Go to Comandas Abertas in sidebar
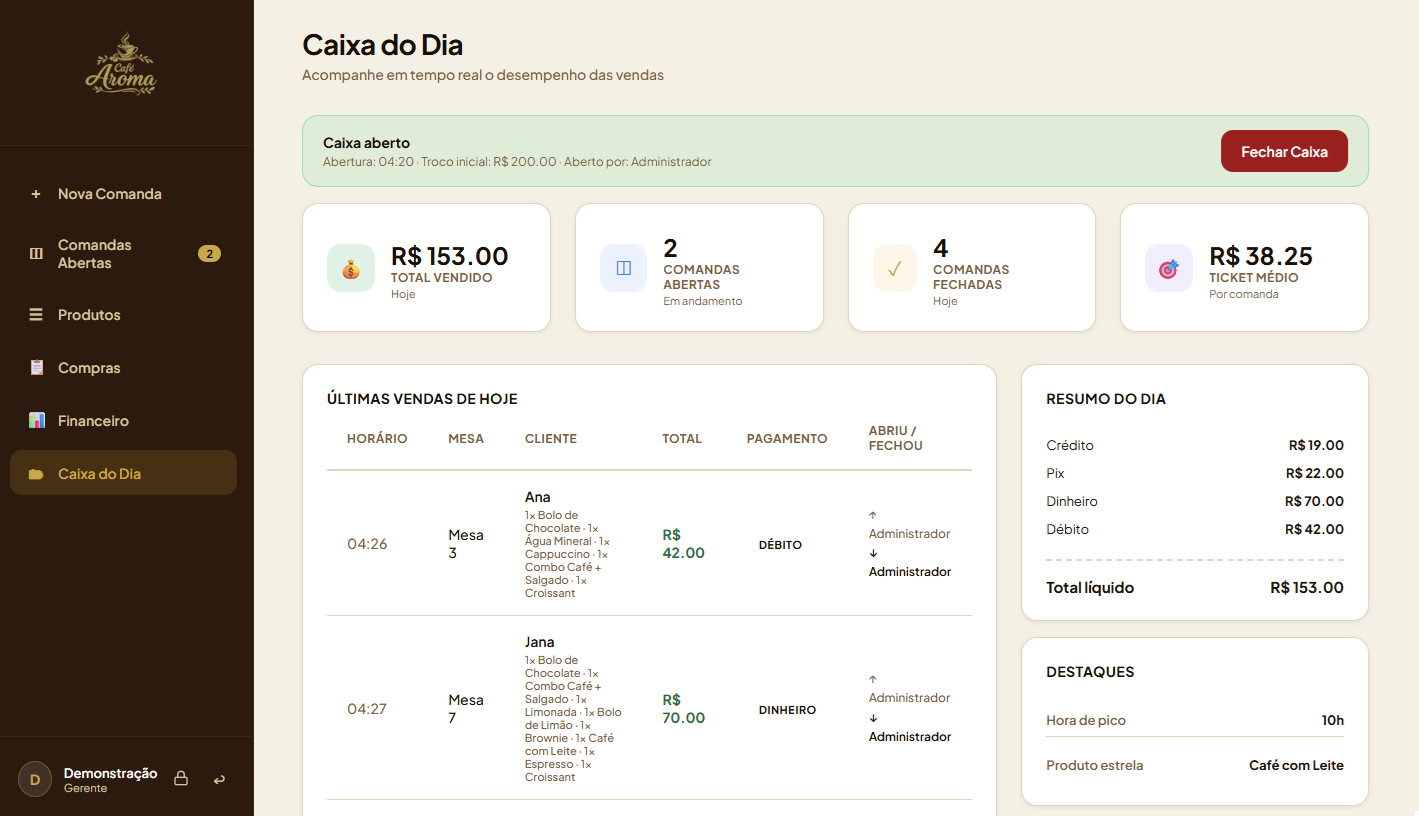The height and width of the screenshot is (816, 1419). tap(123, 254)
